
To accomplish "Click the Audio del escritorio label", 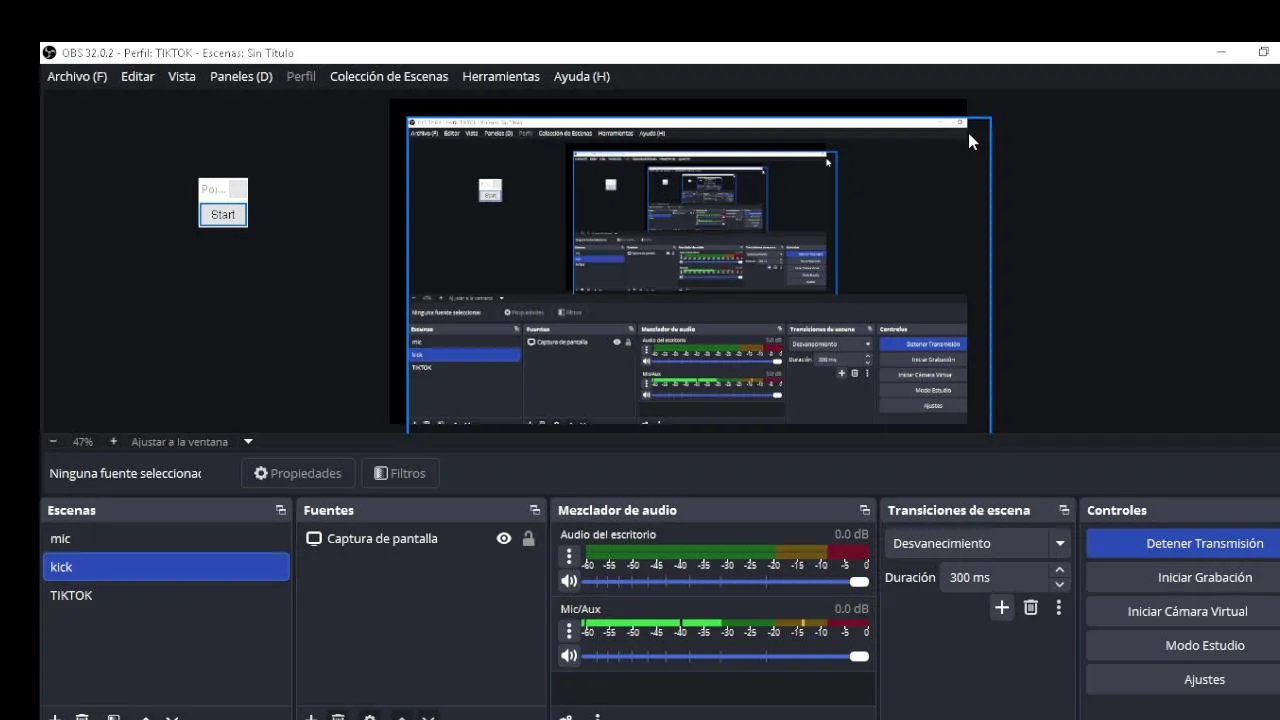I will [608, 534].
